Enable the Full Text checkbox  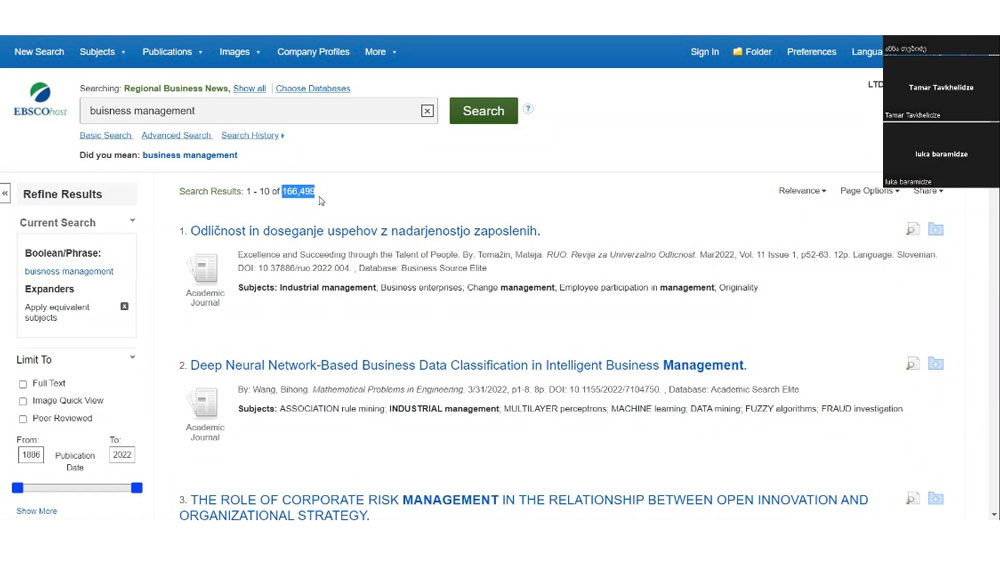23,384
